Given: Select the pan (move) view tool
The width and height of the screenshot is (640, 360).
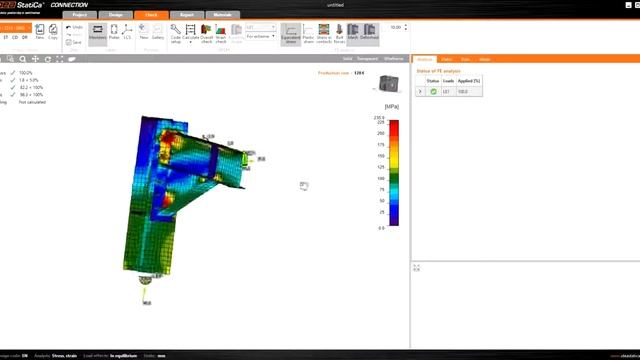Looking at the screenshot, I should click(x=36, y=59).
